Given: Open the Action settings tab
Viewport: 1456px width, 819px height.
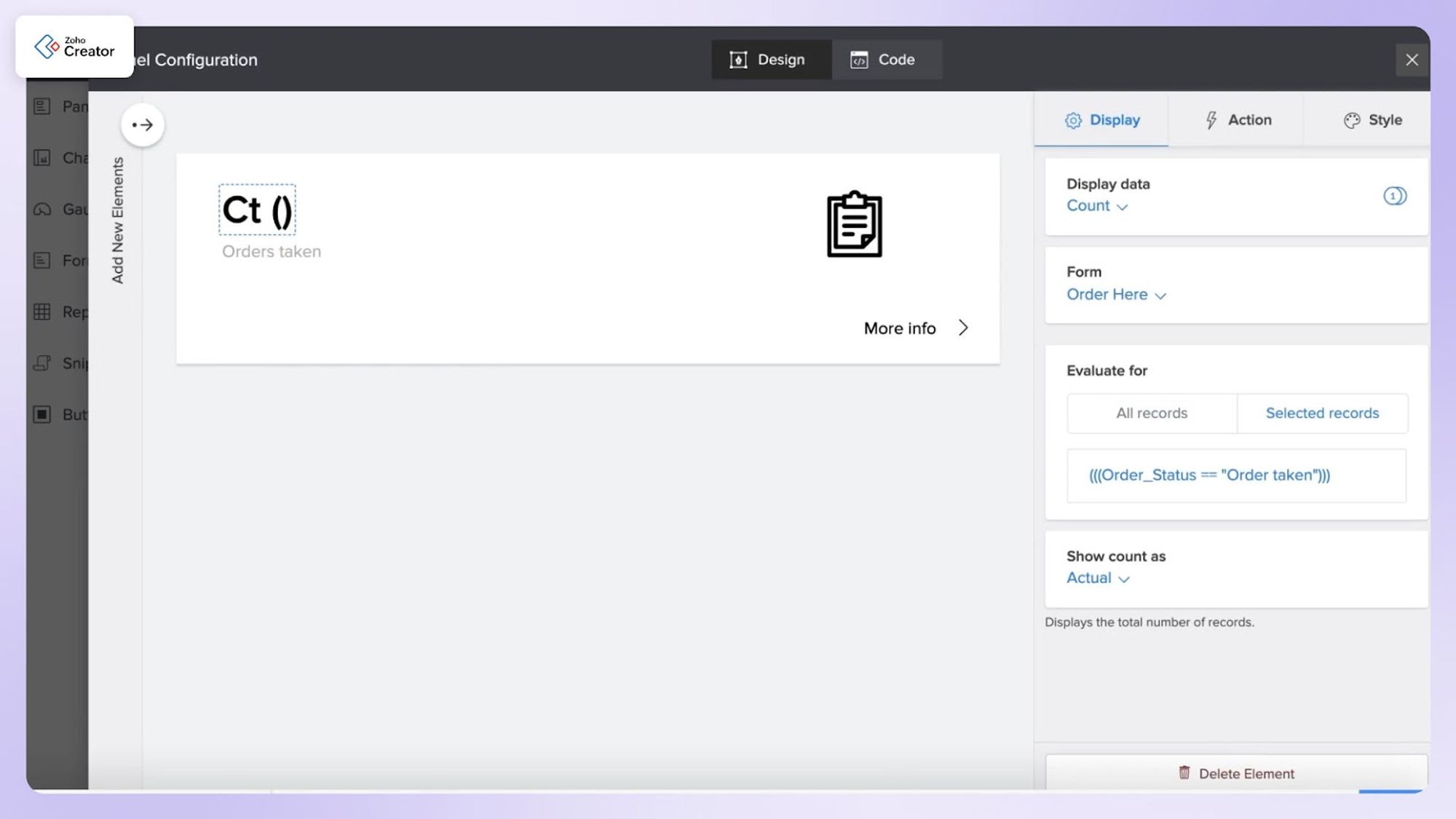Looking at the screenshot, I should tap(1237, 119).
